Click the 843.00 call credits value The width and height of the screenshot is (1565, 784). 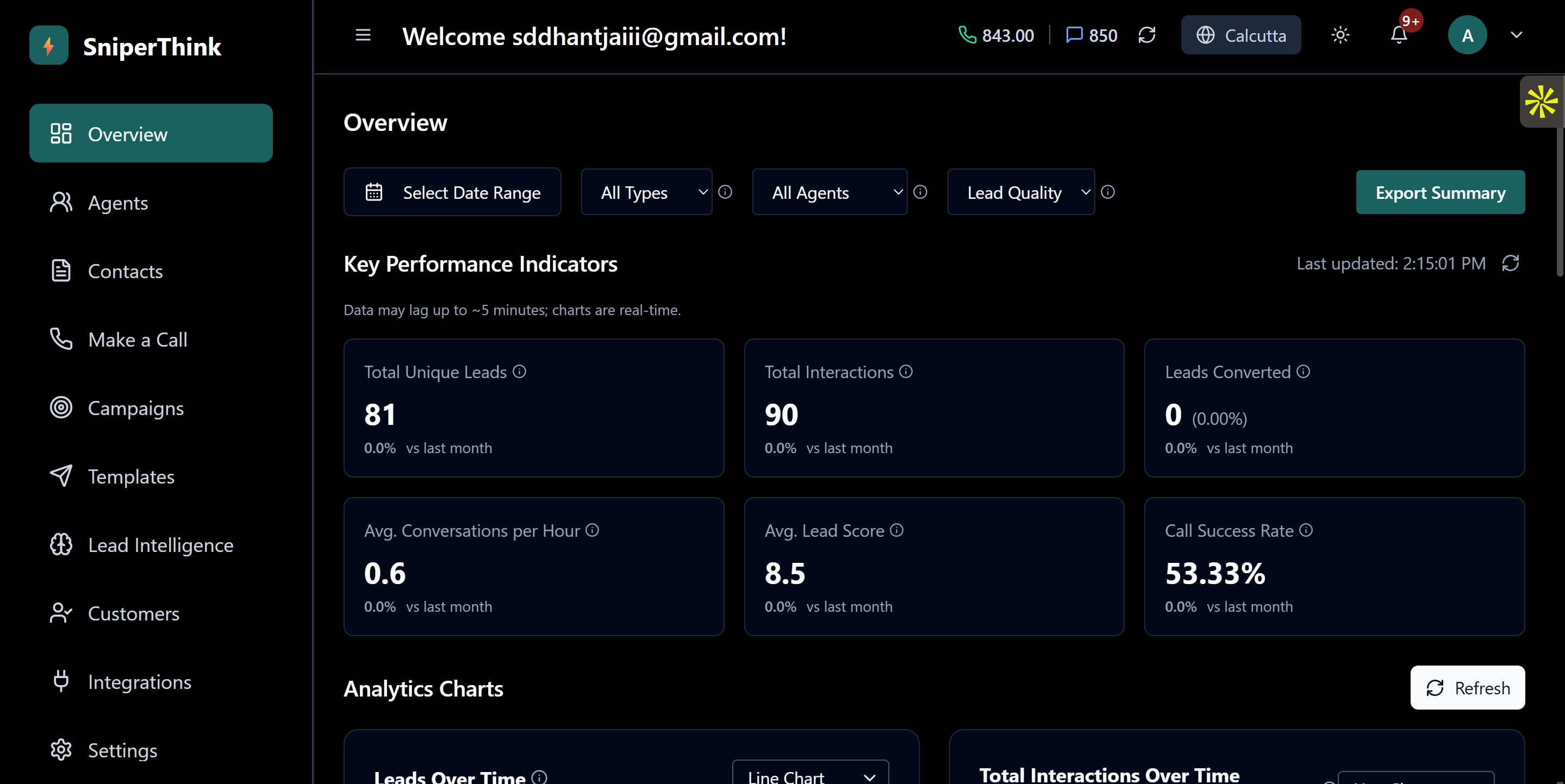(x=1008, y=35)
